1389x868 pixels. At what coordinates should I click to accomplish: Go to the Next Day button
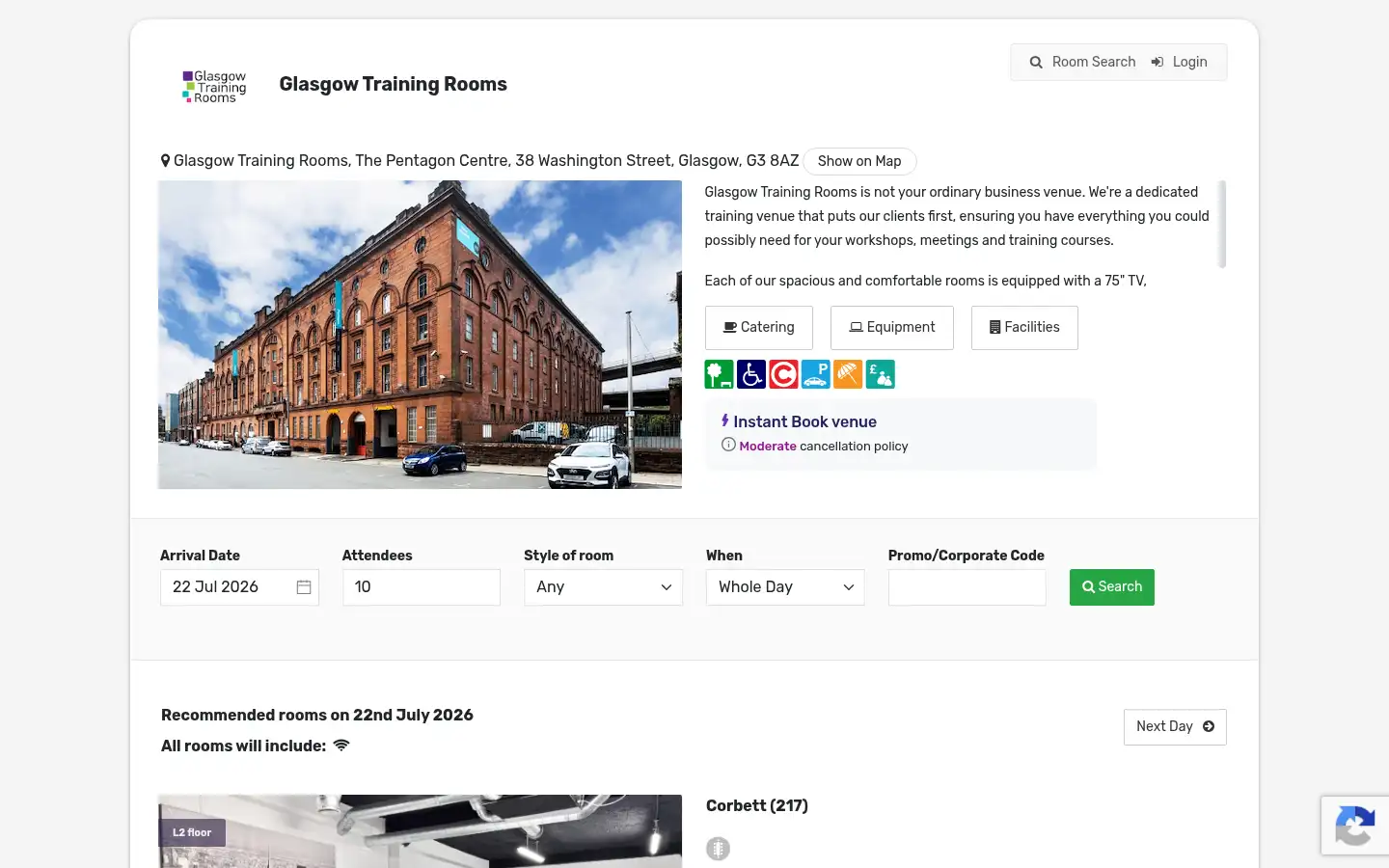1175,727
